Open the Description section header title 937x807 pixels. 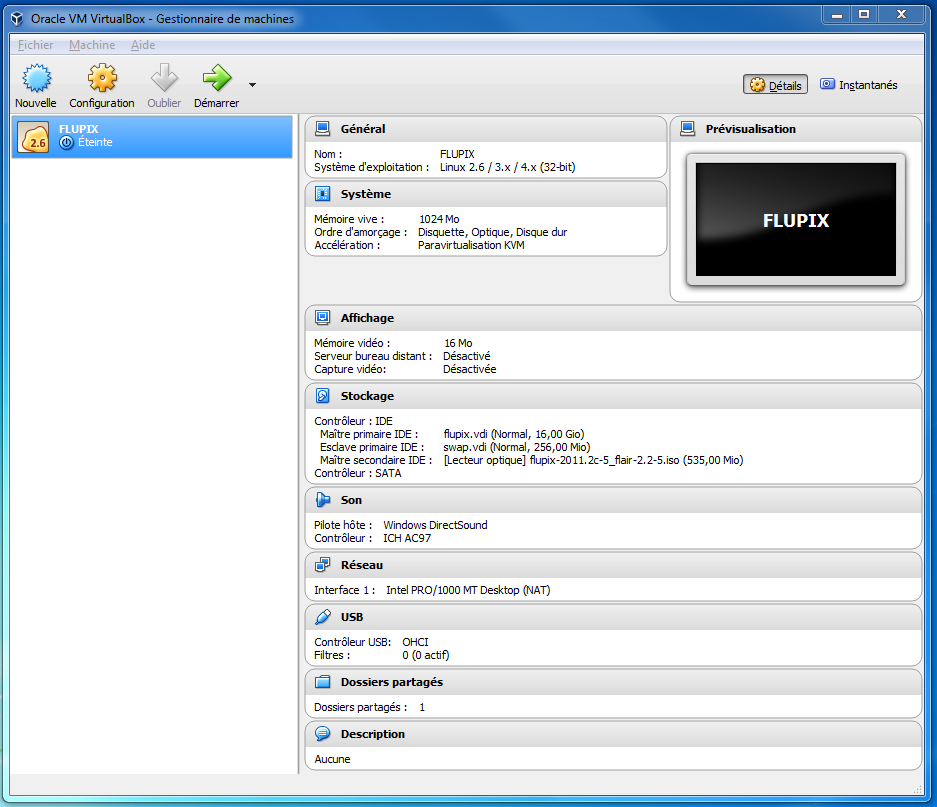click(x=373, y=734)
